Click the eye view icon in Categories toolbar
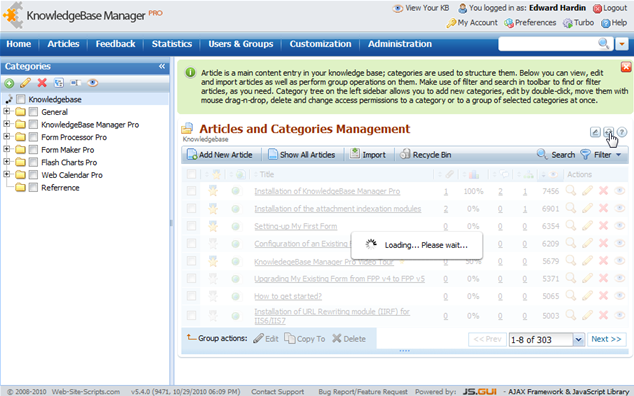The width and height of the screenshot is (634, 396). pos(93,83)
